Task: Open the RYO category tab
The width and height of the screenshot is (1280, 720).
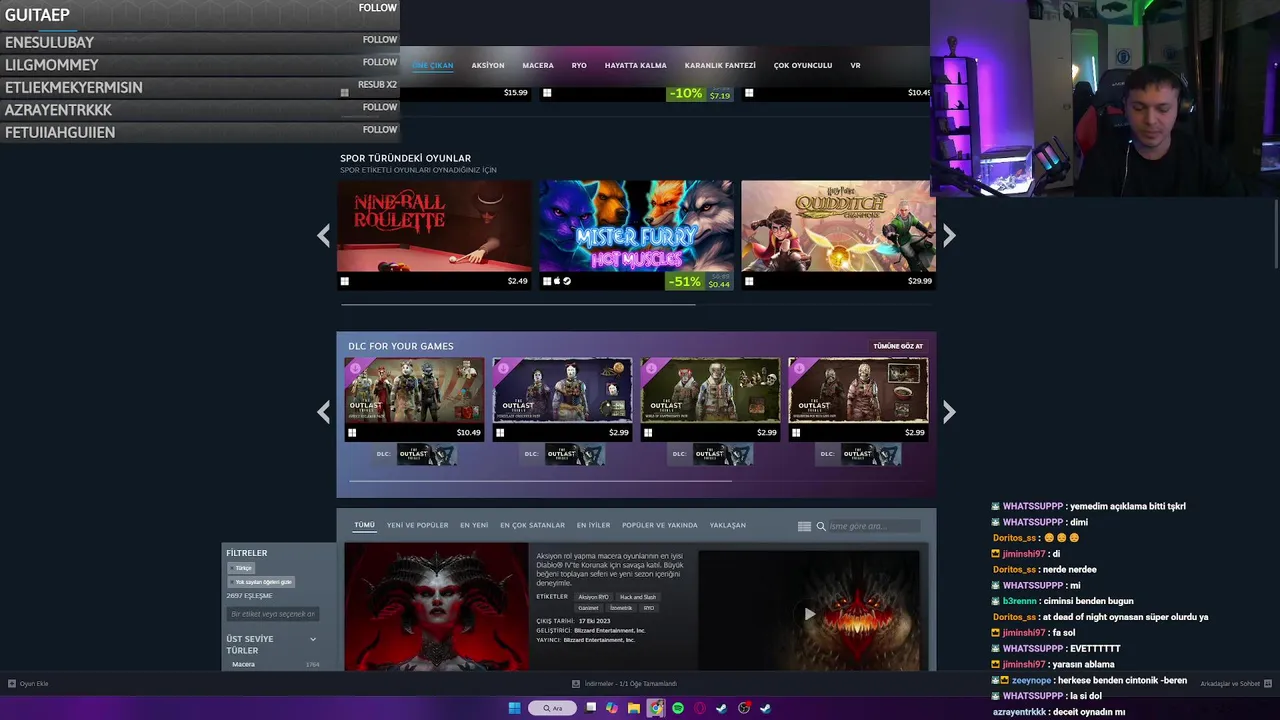Action: [x=579, y=65]
